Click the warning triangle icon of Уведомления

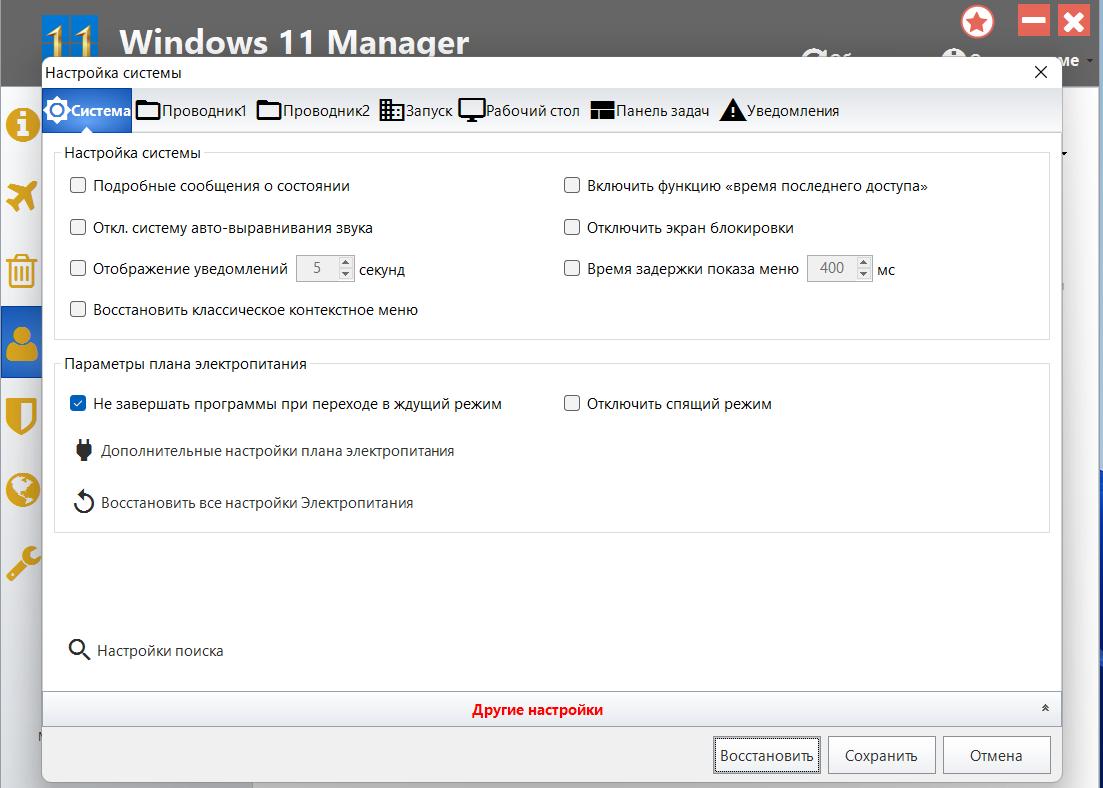pyautogui.click(x=732, y=110)
